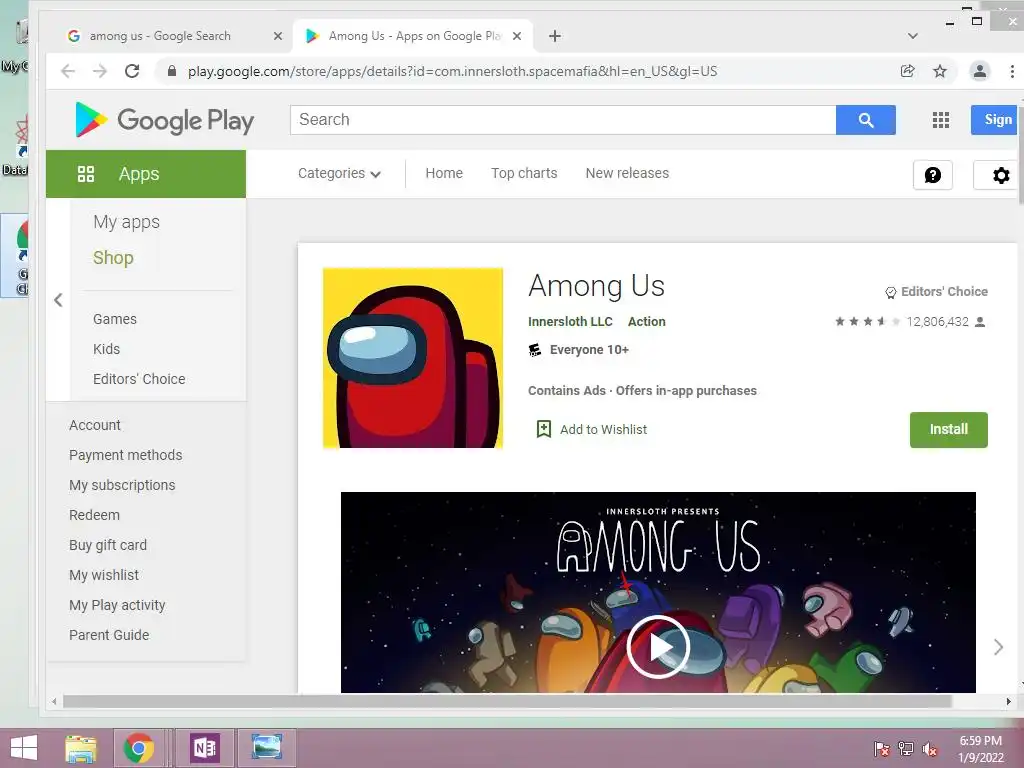1024x768 pixels.
Task: Open New releases
Action: [x=627, y=173]
